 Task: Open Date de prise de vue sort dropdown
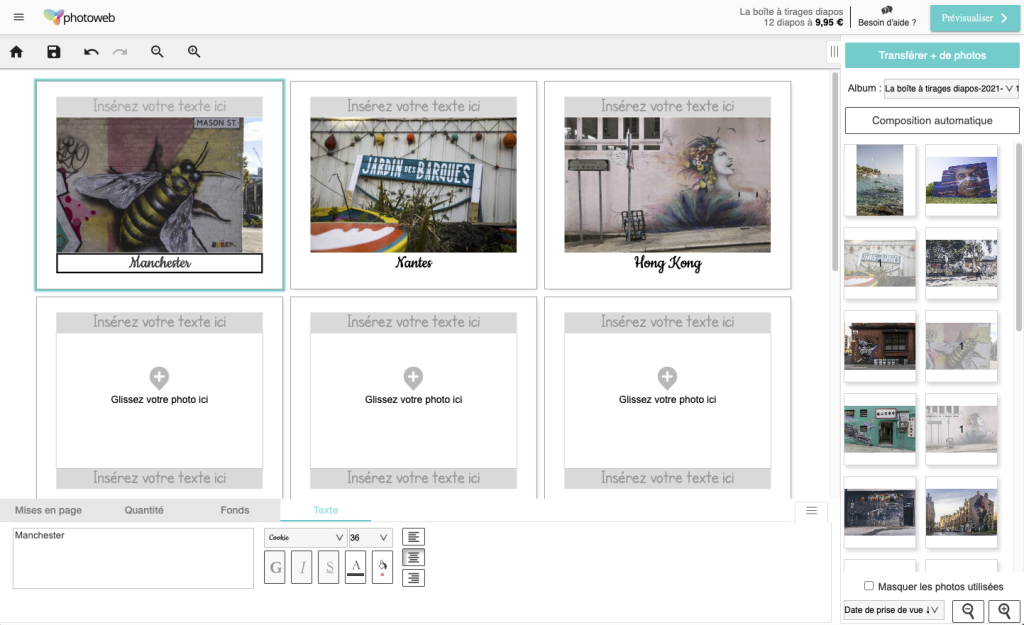(x=893, y=610)
